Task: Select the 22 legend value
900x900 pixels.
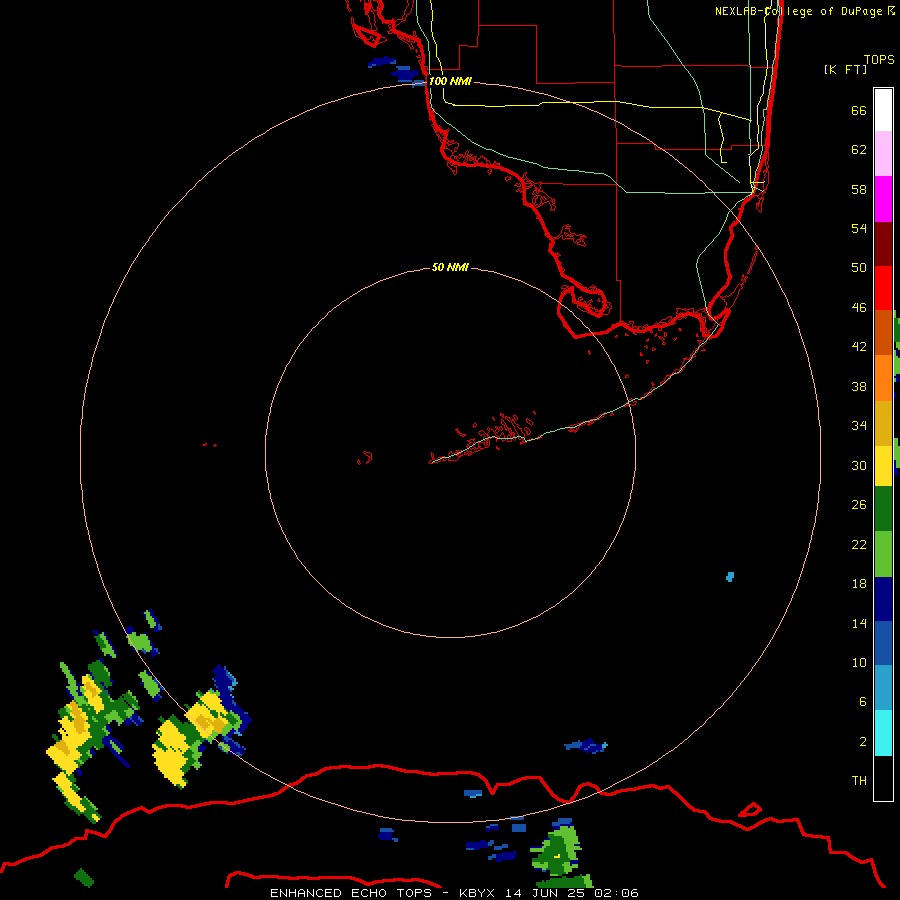Action: point(859,544)
